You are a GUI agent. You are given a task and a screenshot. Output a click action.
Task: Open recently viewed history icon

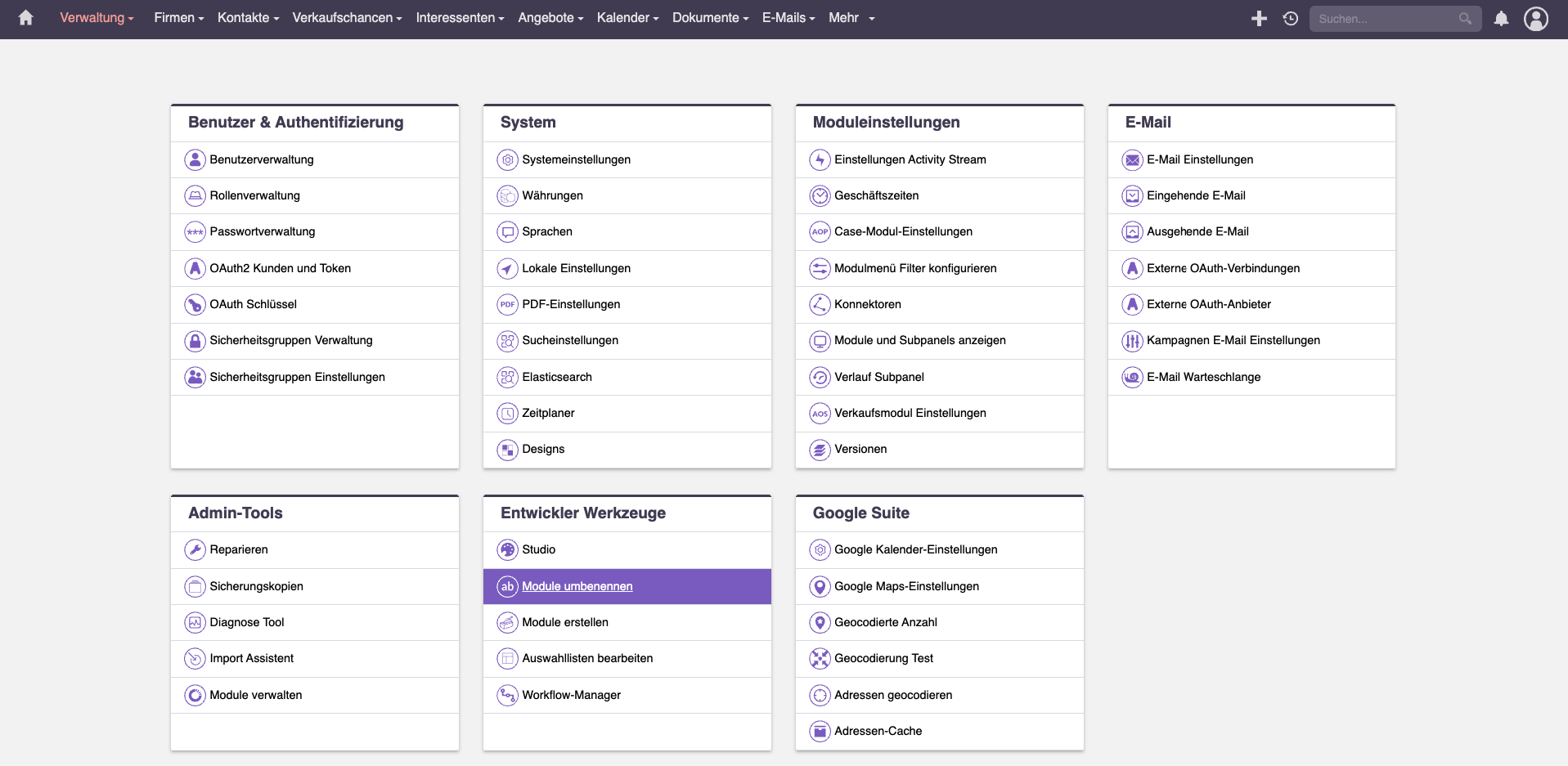click(1291, 18)
